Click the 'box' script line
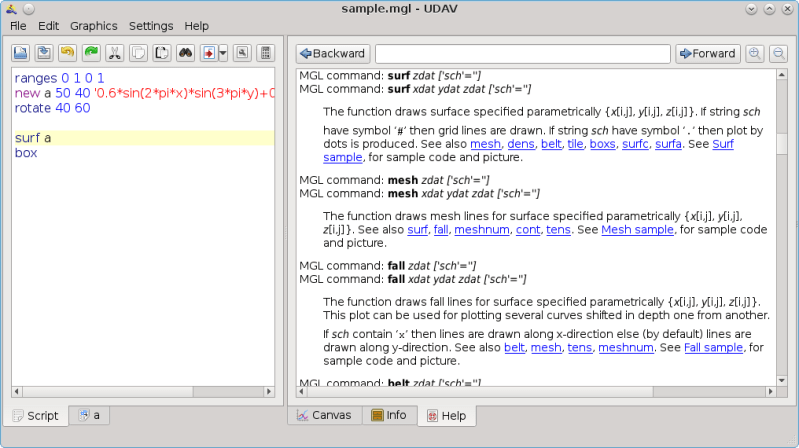 (143, 153)
